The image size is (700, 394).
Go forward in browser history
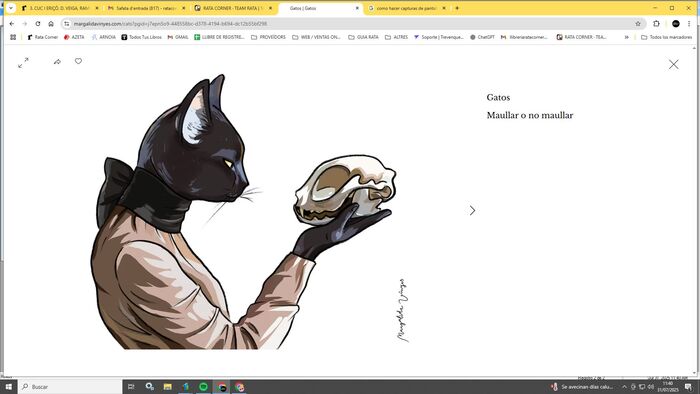pyautogui.click(x=25, y=24)
